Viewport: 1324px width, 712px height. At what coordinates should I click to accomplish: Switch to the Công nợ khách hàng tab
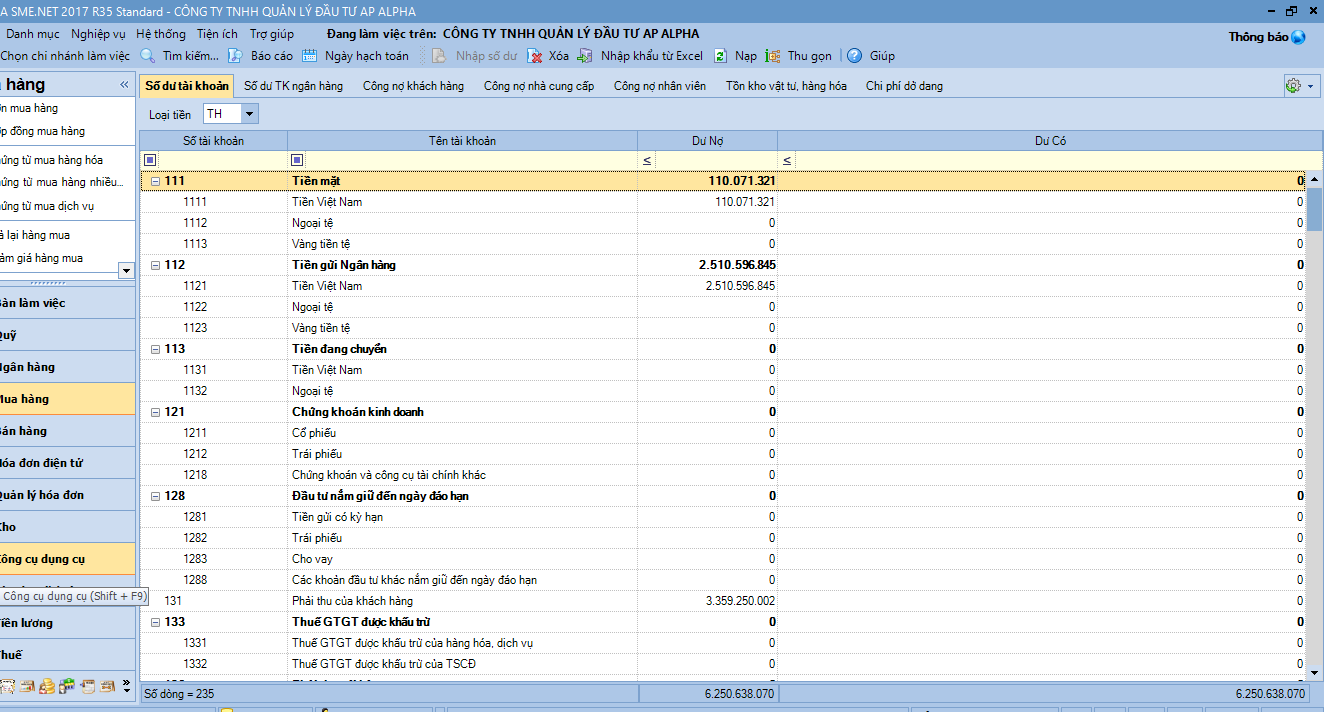[x=413, y=86]
